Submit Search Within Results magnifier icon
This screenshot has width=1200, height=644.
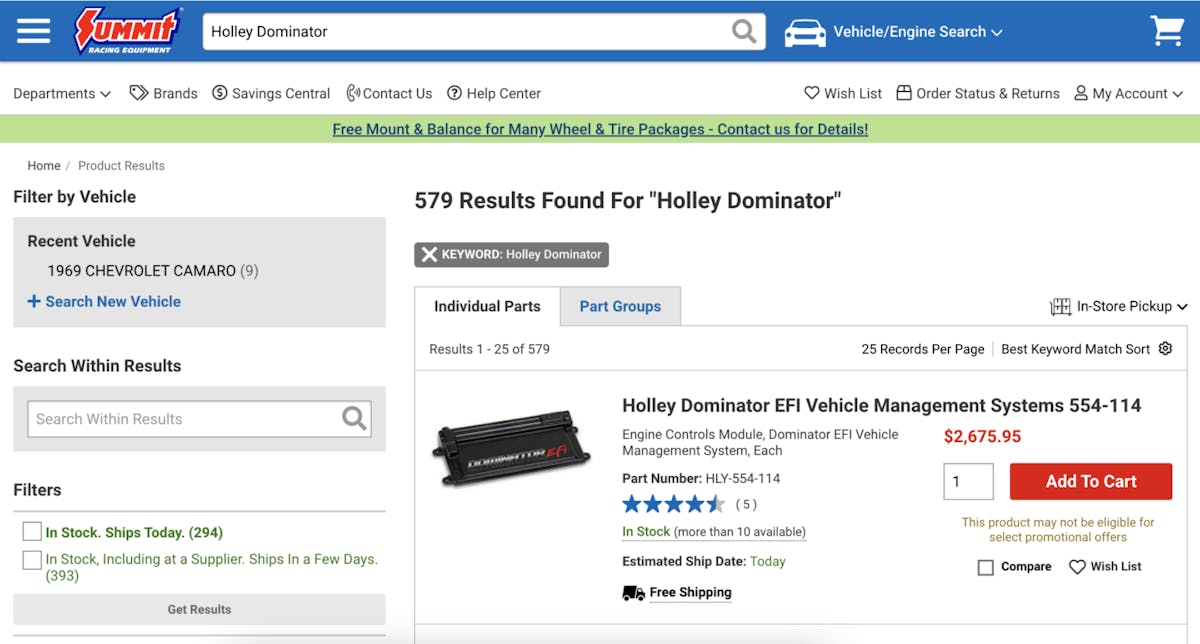point(354,419)
